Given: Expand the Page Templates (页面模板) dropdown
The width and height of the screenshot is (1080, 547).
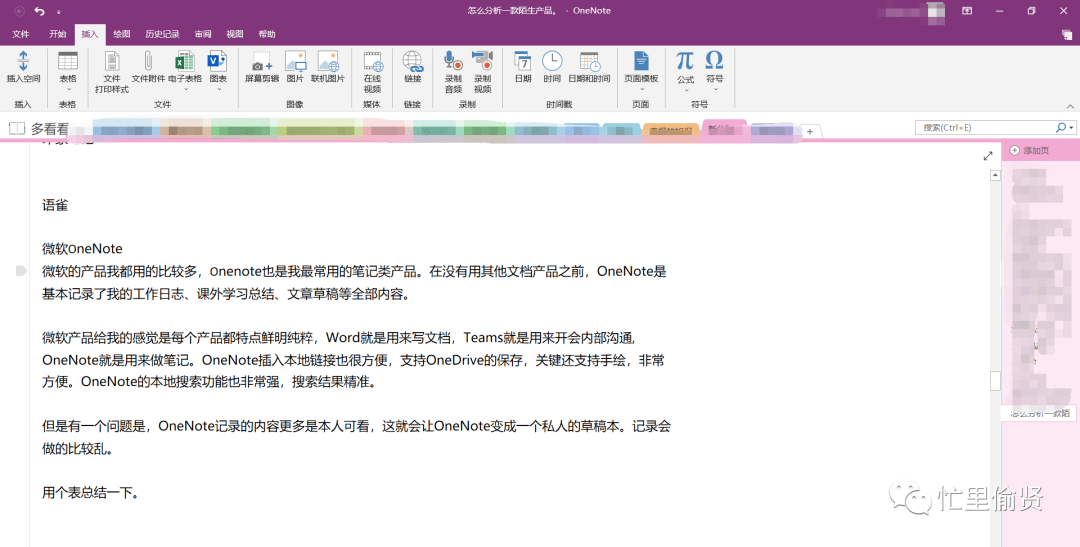Looking at the screenshot, I should point(641,89).
